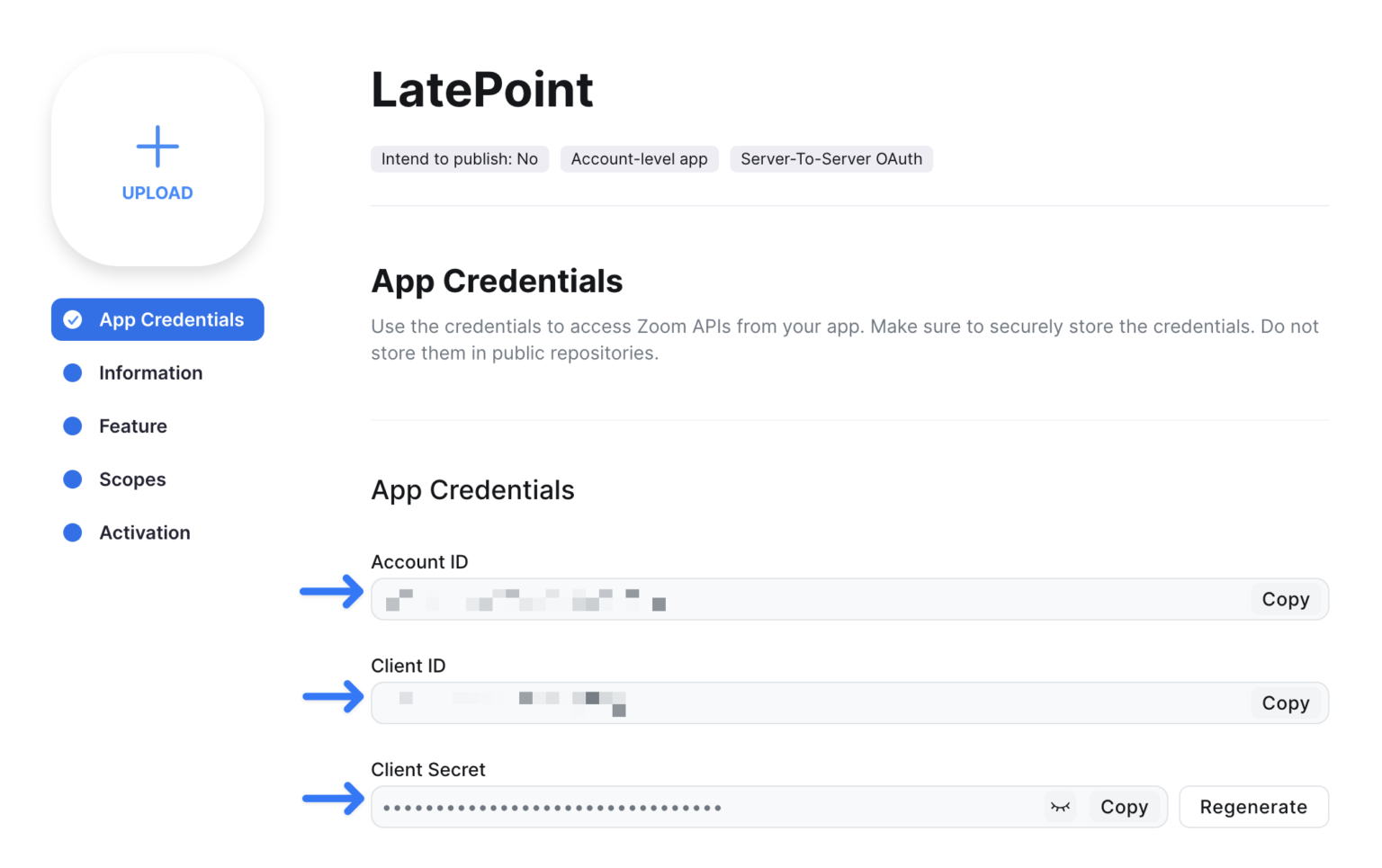Click the checkmark icon on App Credentials step
The image size is (1382, 868).
72,319
